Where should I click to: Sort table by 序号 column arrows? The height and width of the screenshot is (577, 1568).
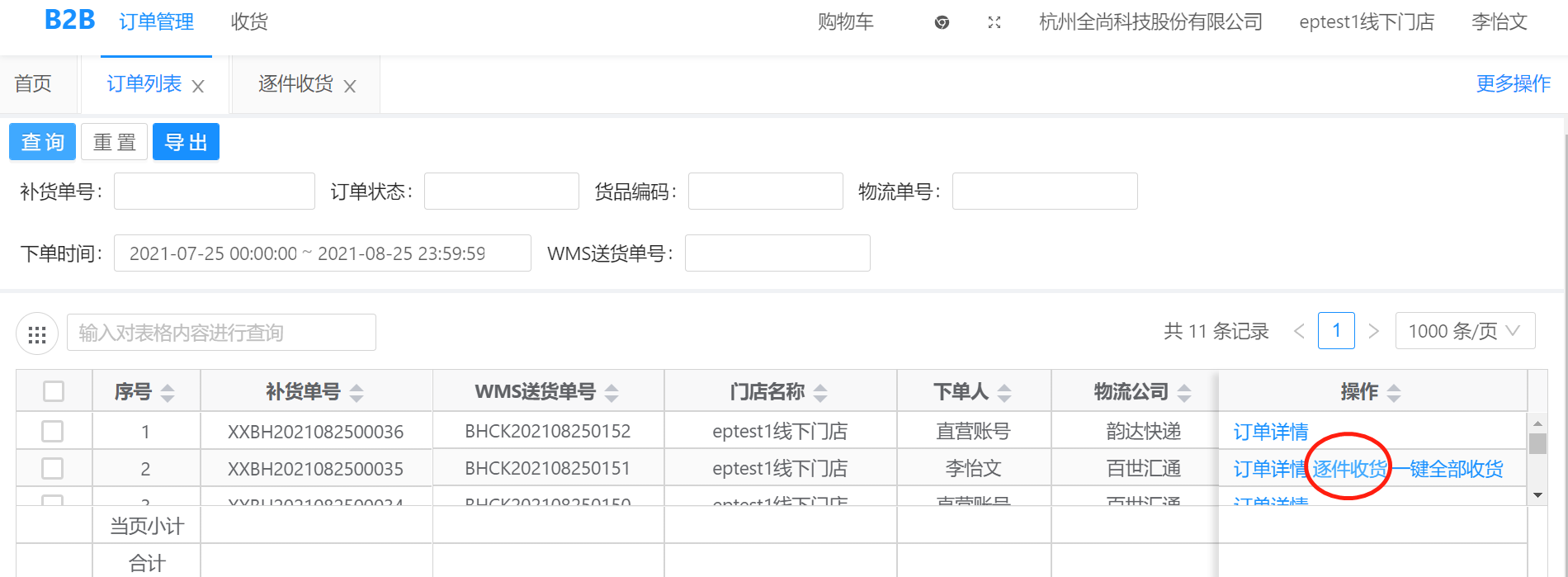pos(168,393)
